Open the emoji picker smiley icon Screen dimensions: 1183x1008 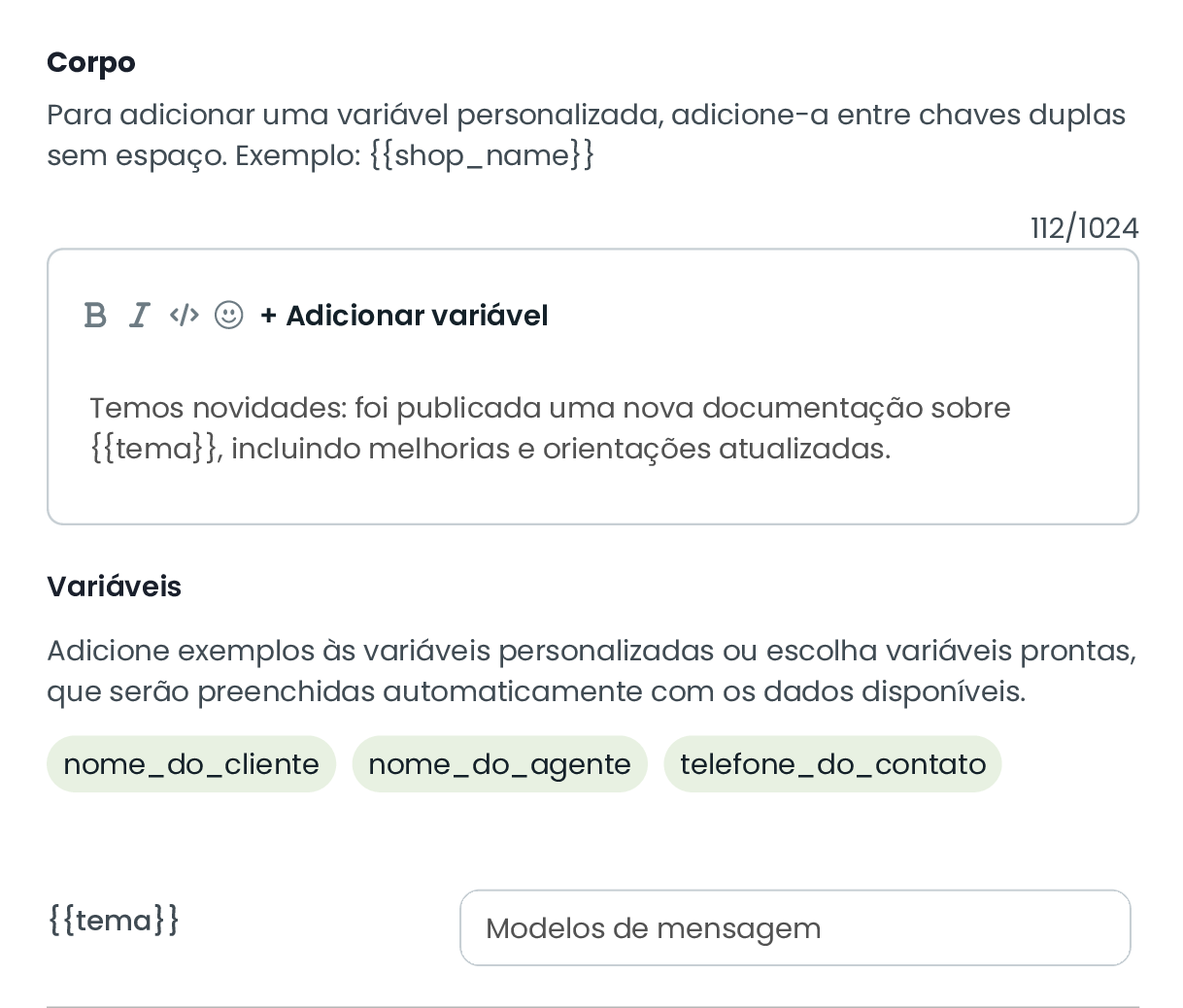coord(229,316)
